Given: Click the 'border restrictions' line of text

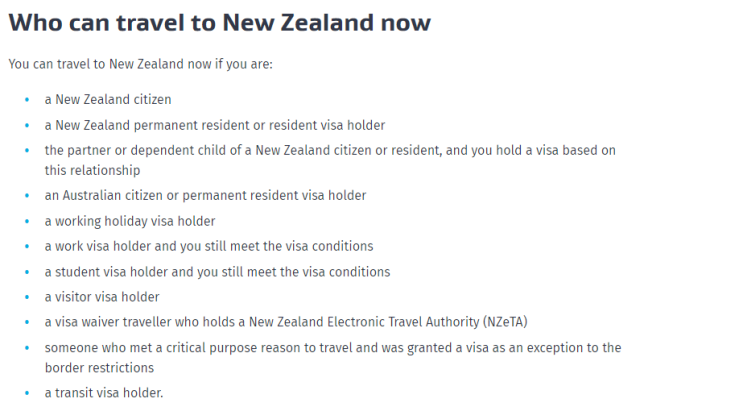Looking at the screenshot, I should click(98, 368).
